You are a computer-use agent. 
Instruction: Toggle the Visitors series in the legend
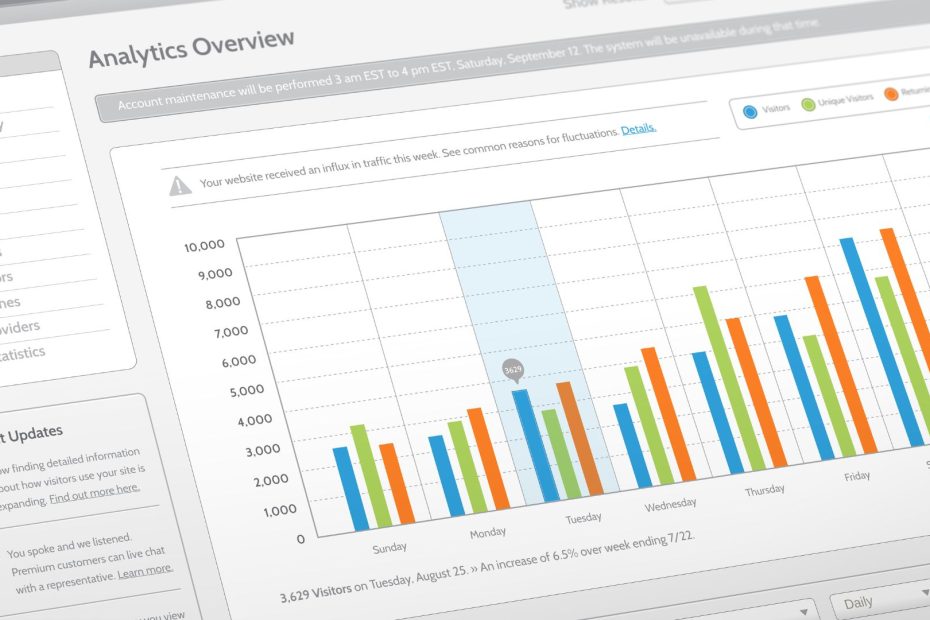coord(775,108)
